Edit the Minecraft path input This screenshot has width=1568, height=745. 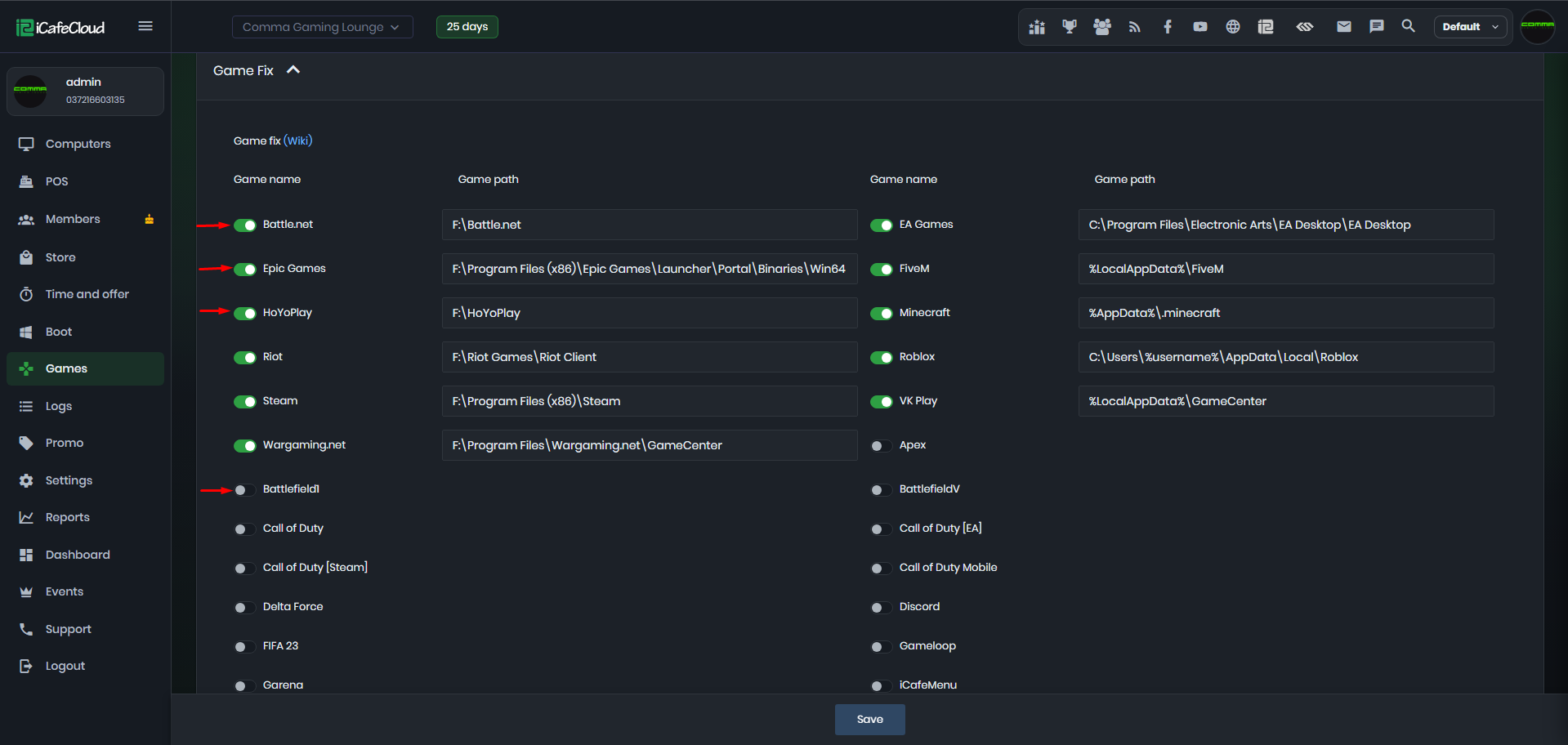coord(1286,313)
